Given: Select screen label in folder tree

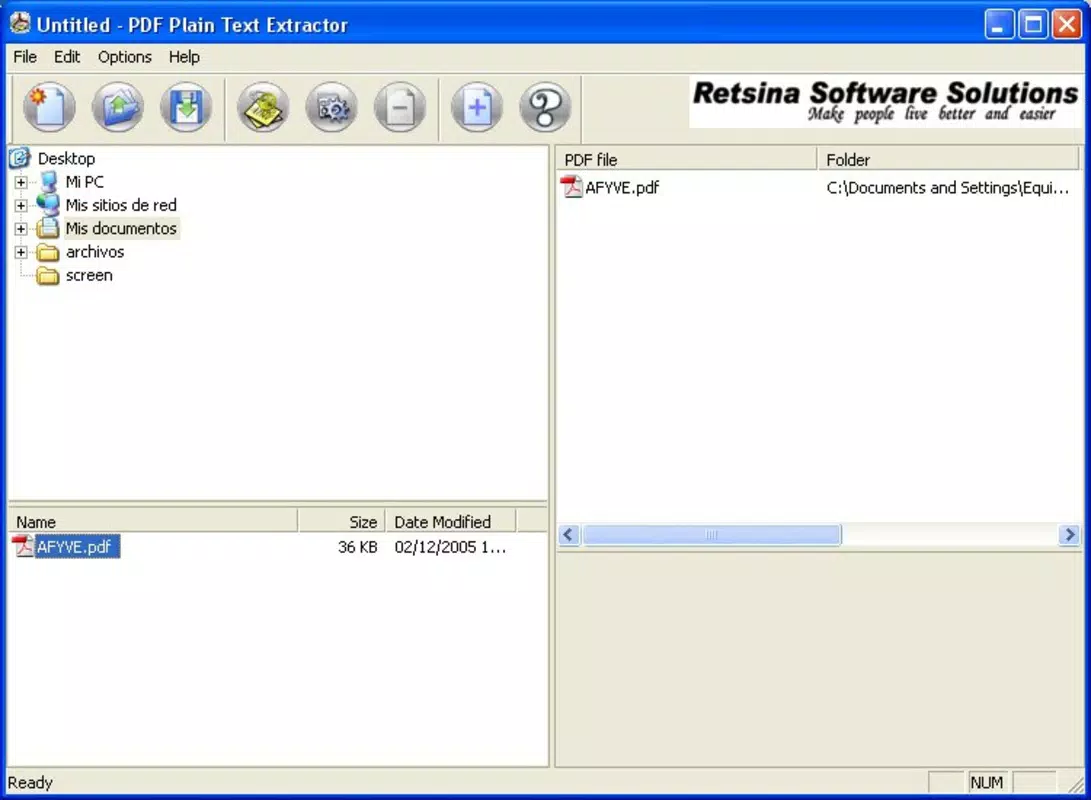Looking at the screenshot, I should coord(89,275).
